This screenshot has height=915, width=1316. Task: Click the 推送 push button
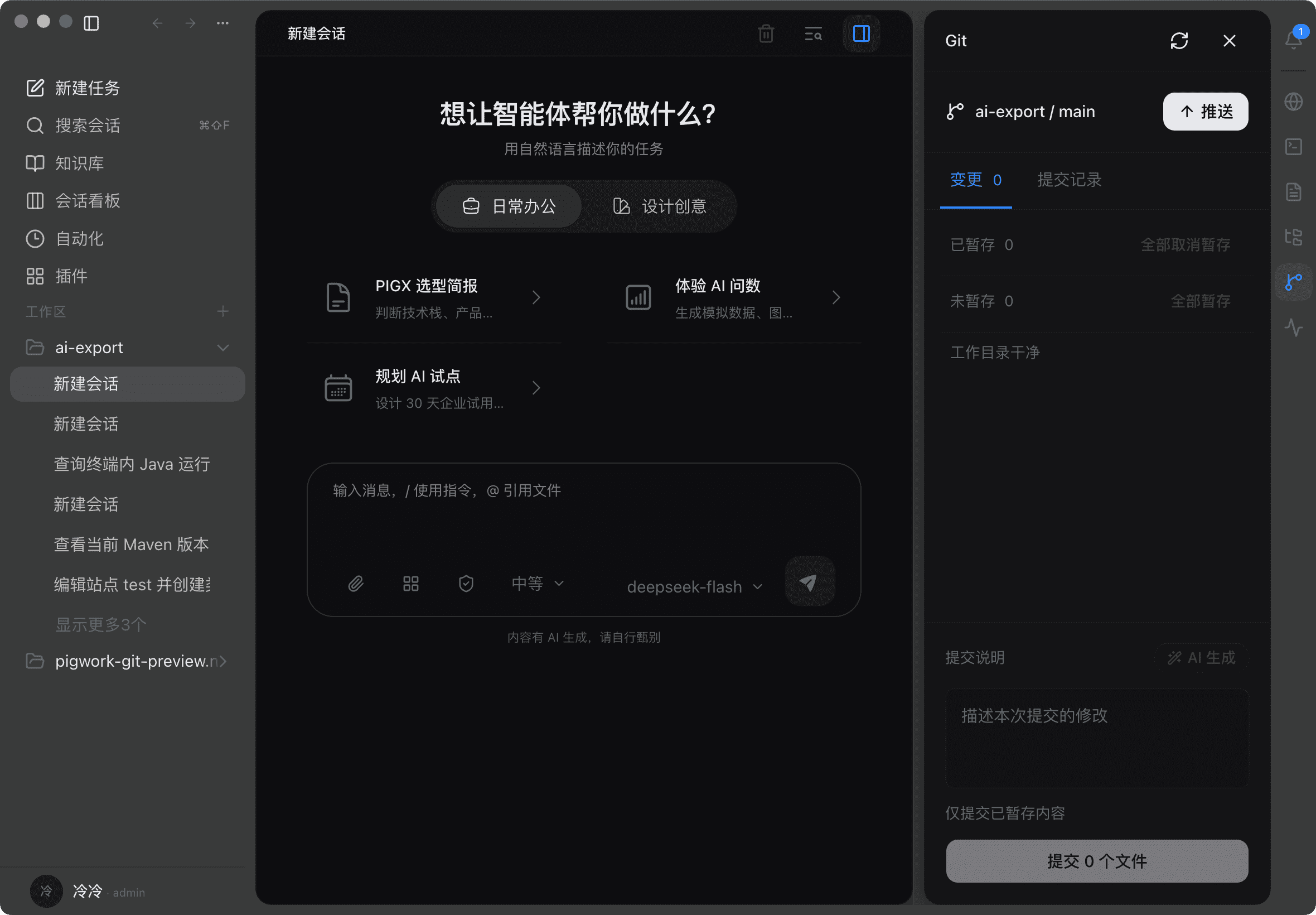tap(1206, 111)
